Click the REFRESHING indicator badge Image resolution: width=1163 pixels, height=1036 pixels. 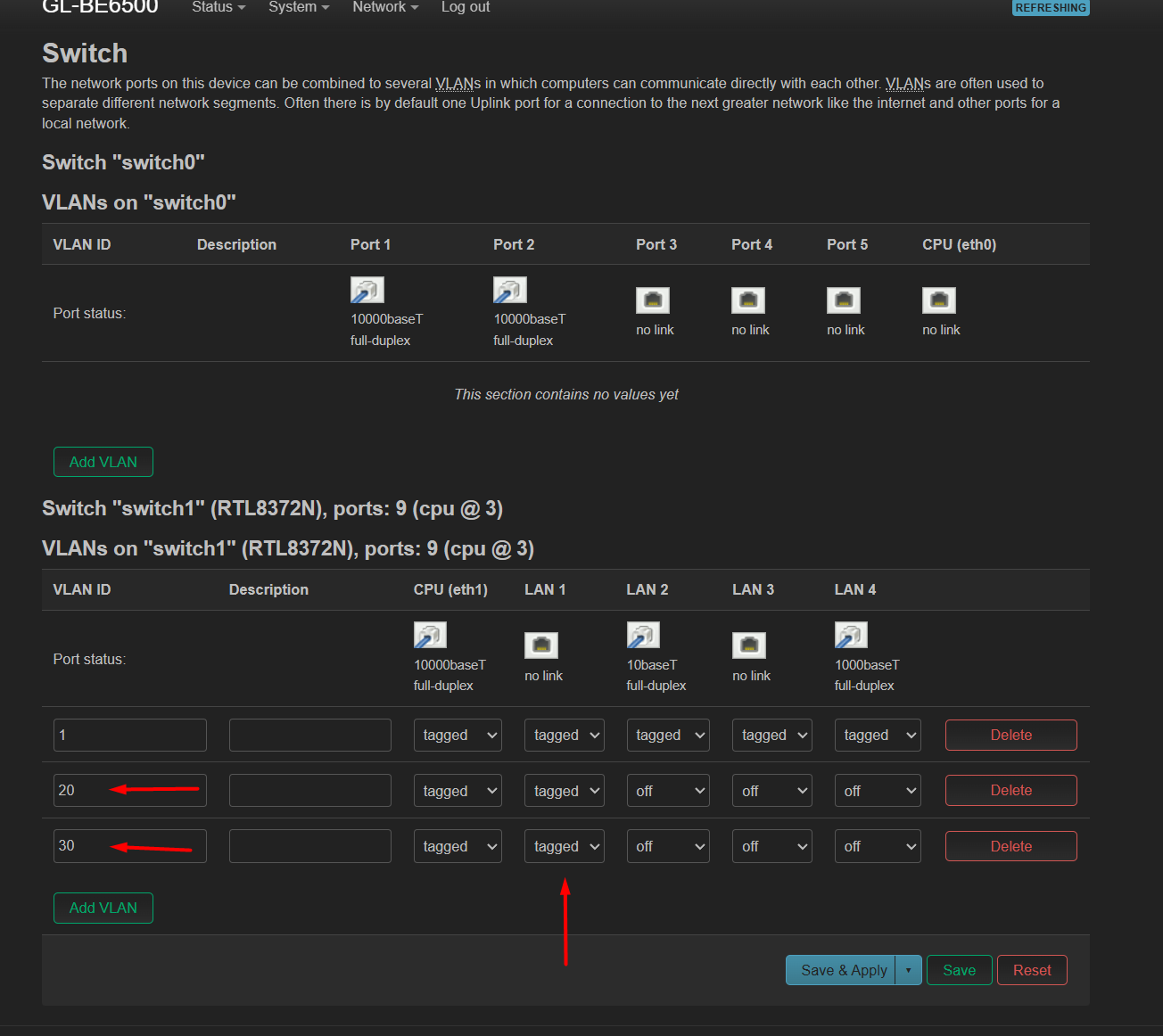pyautogui.click(x=1051, y=7)
